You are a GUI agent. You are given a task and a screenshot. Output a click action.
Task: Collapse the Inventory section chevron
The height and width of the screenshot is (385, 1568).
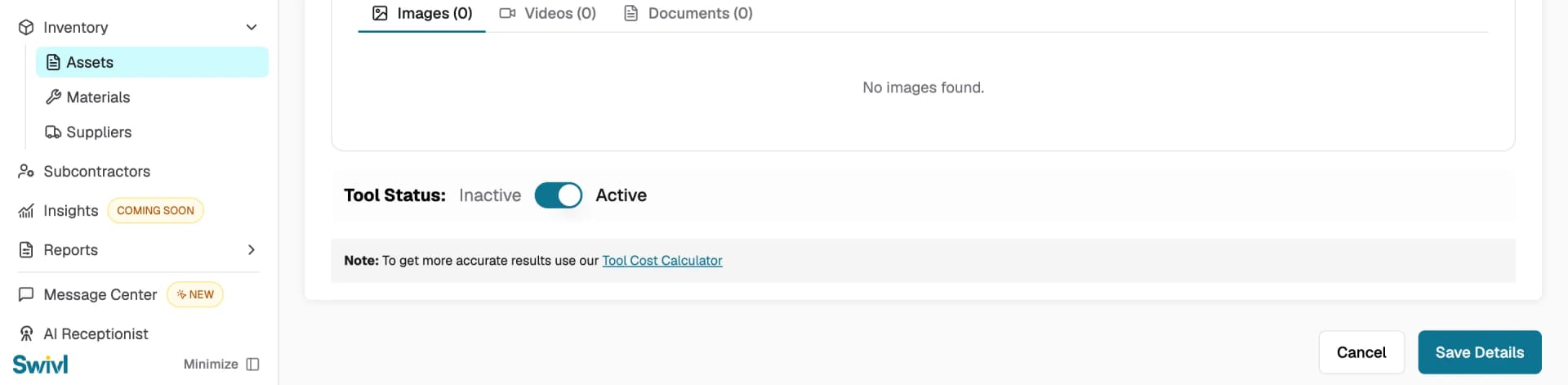(x=252, y=28)
